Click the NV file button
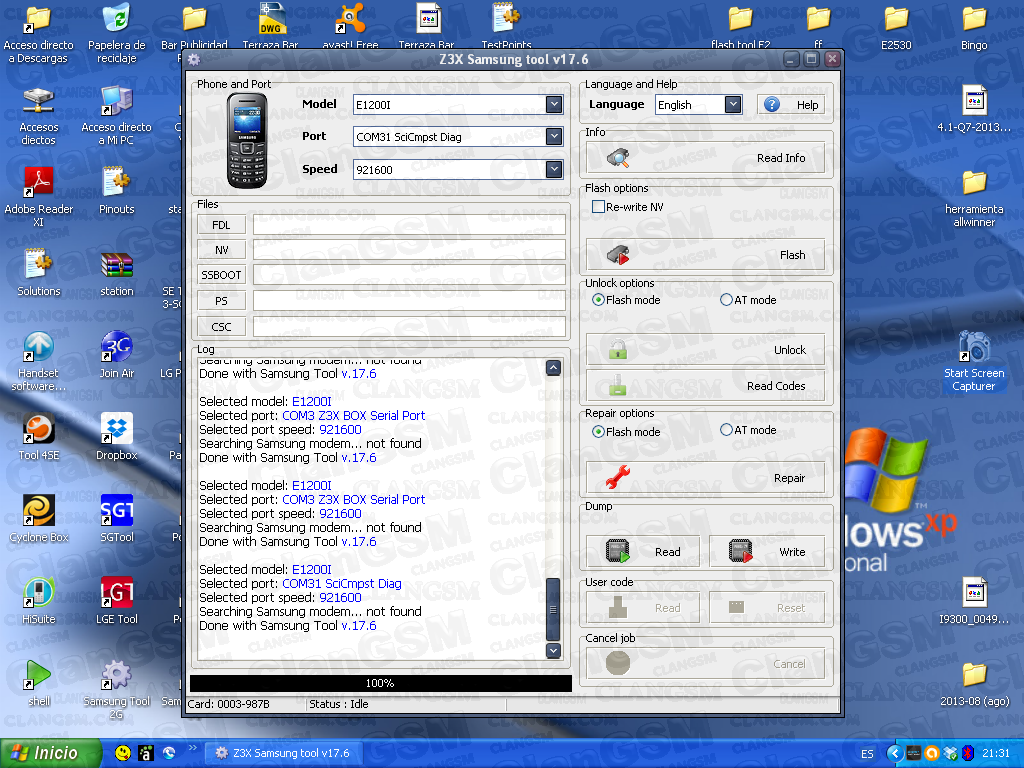The height and width of the screenshot is (768, 1024). 221,250
